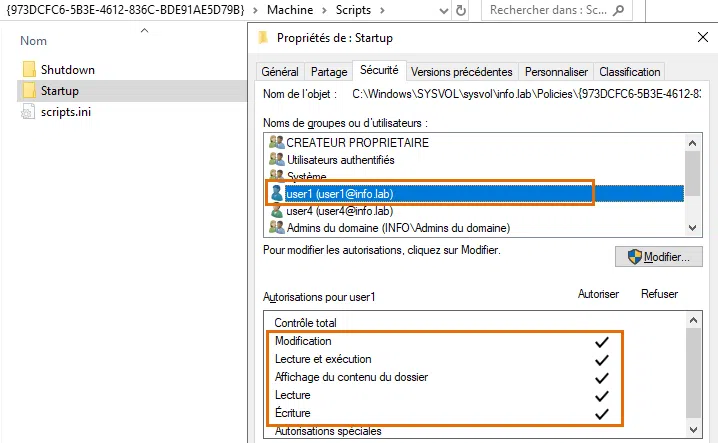
Task: Open the Versions précédentes tab
Action: (x=462, y=72)
